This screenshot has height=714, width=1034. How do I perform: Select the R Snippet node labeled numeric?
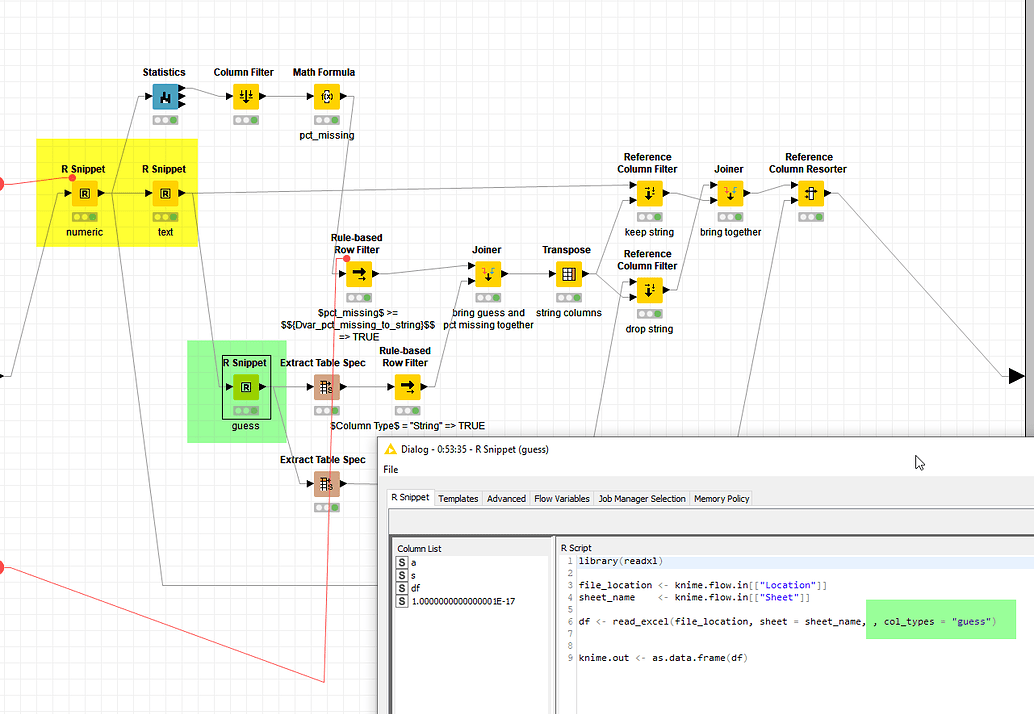click(x=85, y=193)
